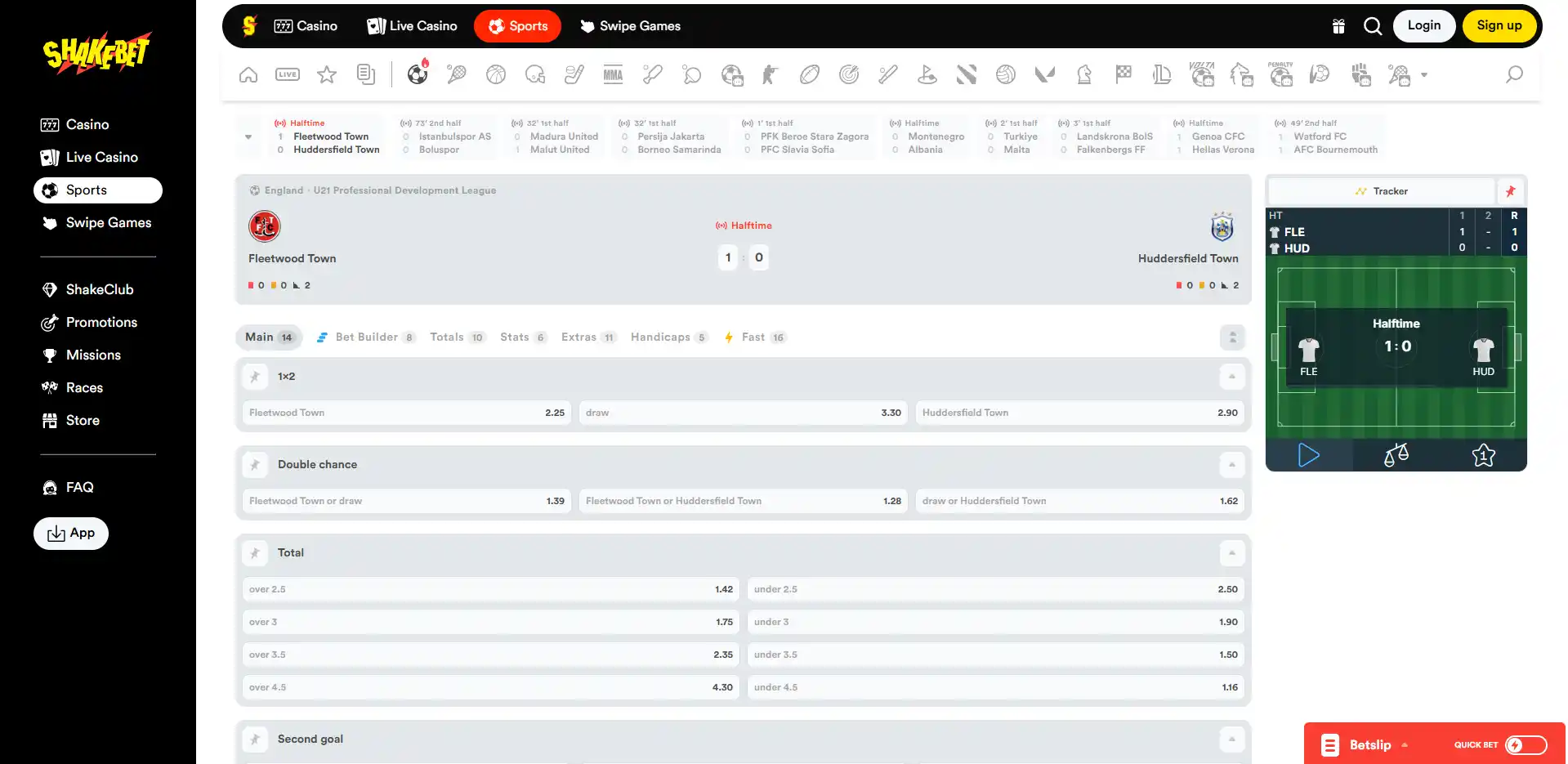Open Live Casino in top navigation bar

click(x=412, y=26)
